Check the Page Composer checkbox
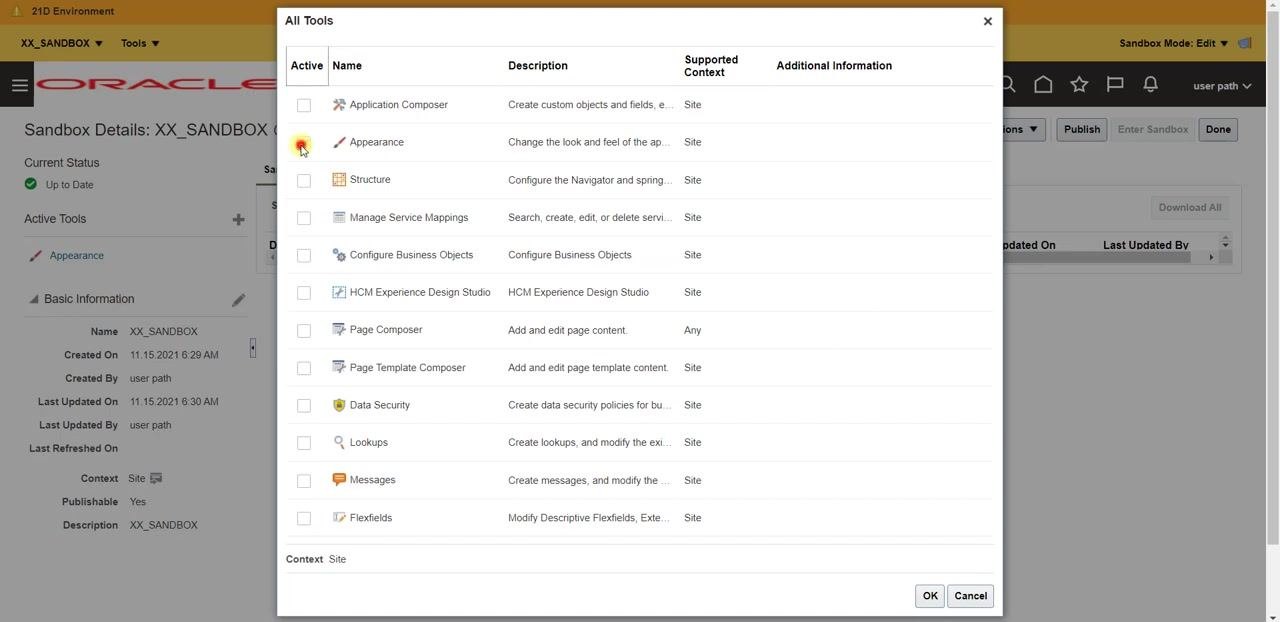Viewport: 1280px width, 622px height. click(x=304, y=330)
